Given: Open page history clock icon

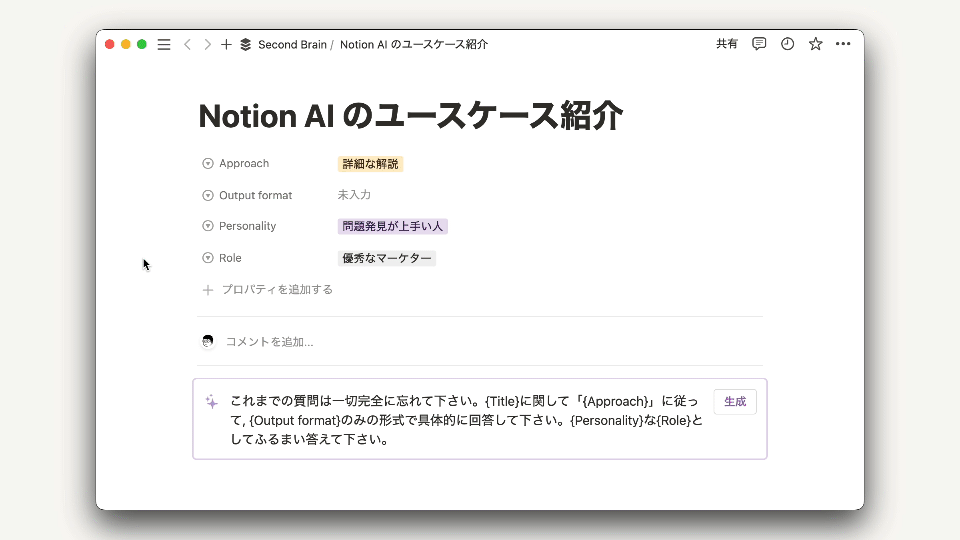Looking at the screenshot, I should point(787,44).
